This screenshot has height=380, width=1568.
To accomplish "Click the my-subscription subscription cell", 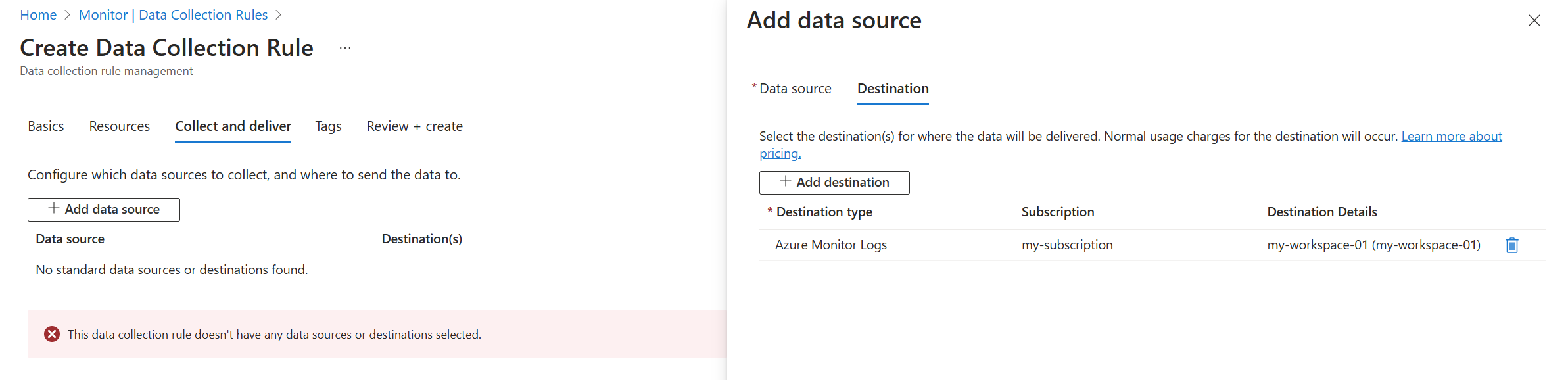I will click(x=1066, y=245).
